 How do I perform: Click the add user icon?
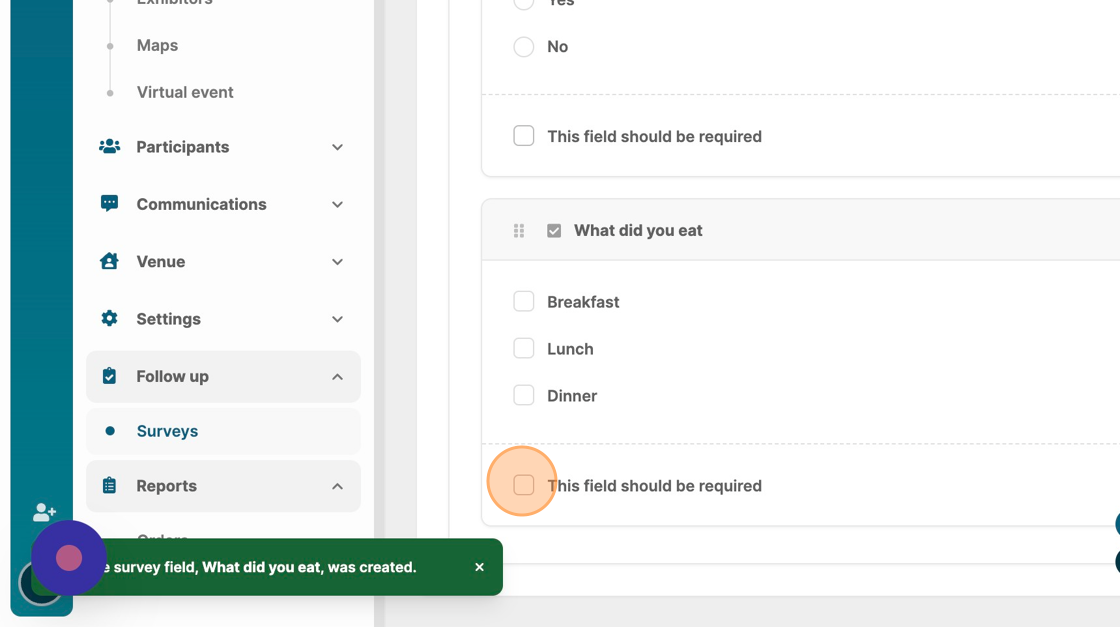point(44,513)
